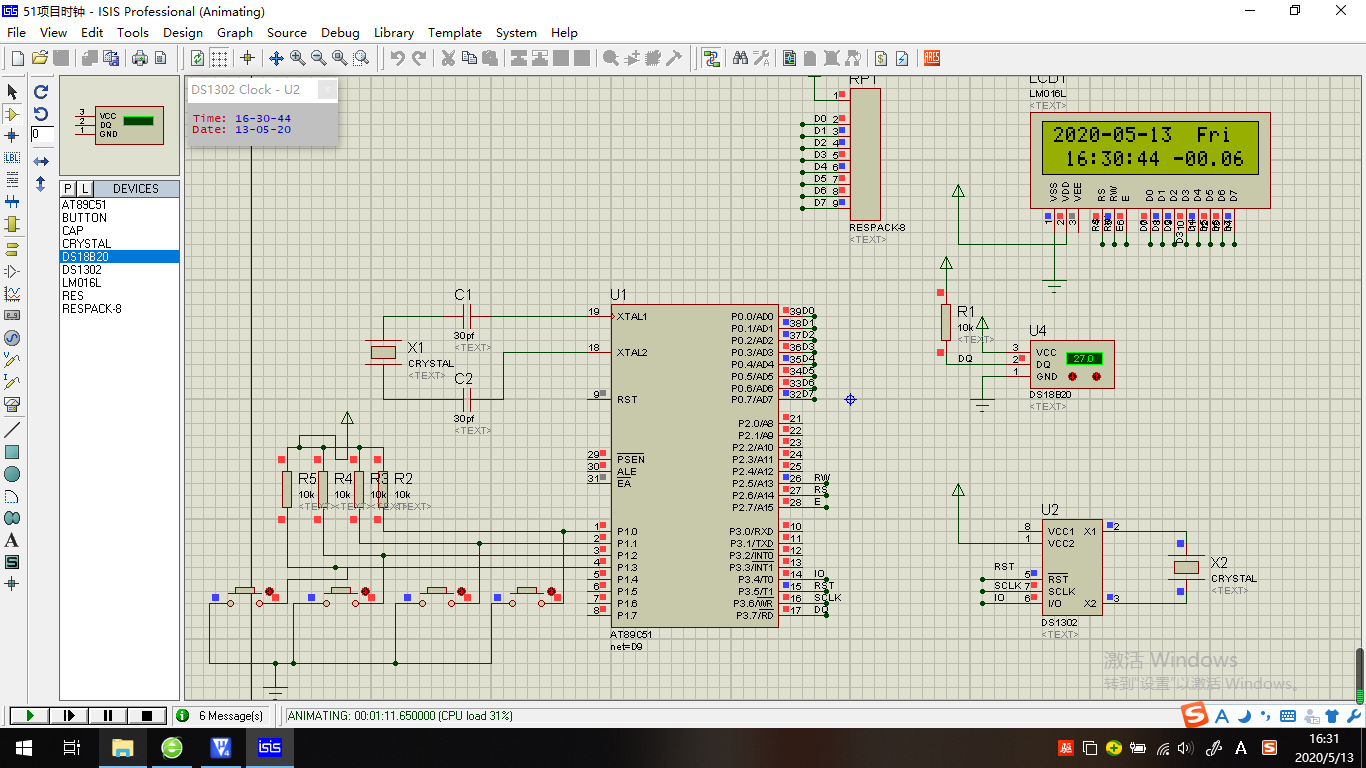Click the Redraw Display refresh icon
The height and width of the screenshot is (768, 1366).
point(197,58)
